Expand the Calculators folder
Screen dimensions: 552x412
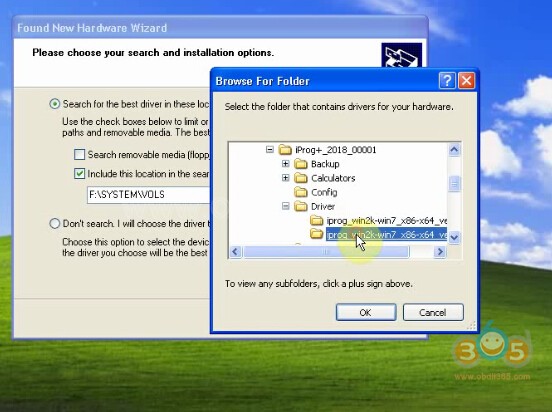286,178
